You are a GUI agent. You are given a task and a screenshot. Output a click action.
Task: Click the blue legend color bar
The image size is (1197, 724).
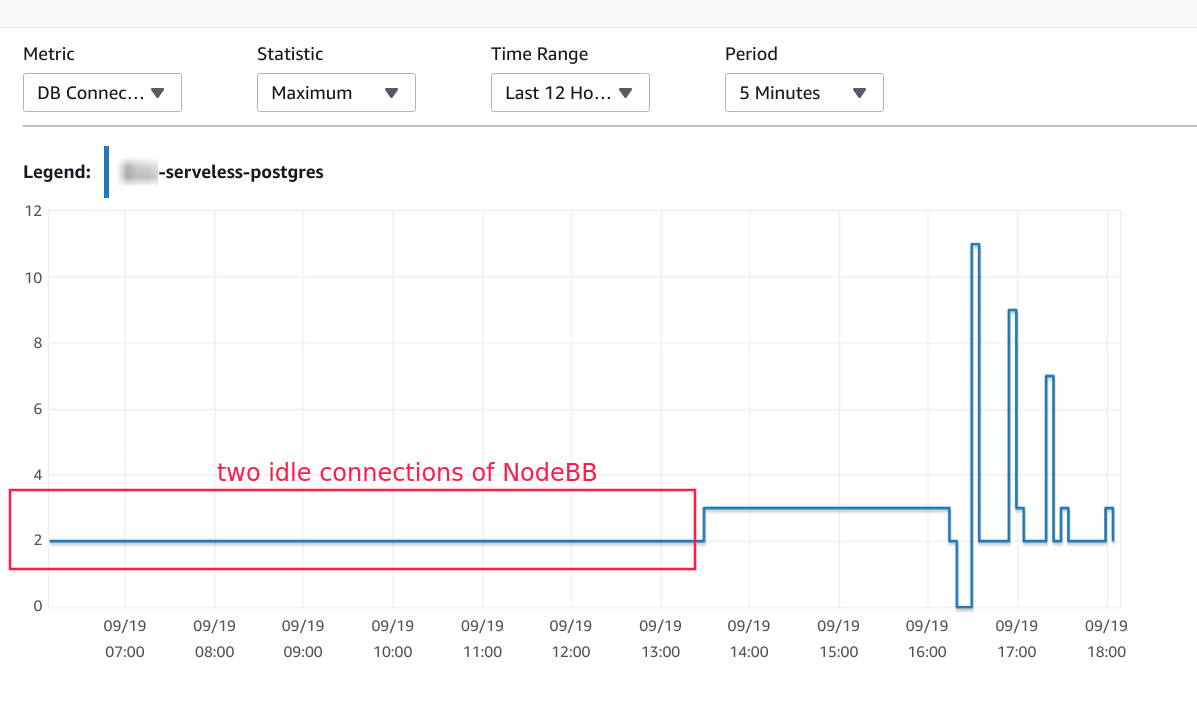click(106, 171)
